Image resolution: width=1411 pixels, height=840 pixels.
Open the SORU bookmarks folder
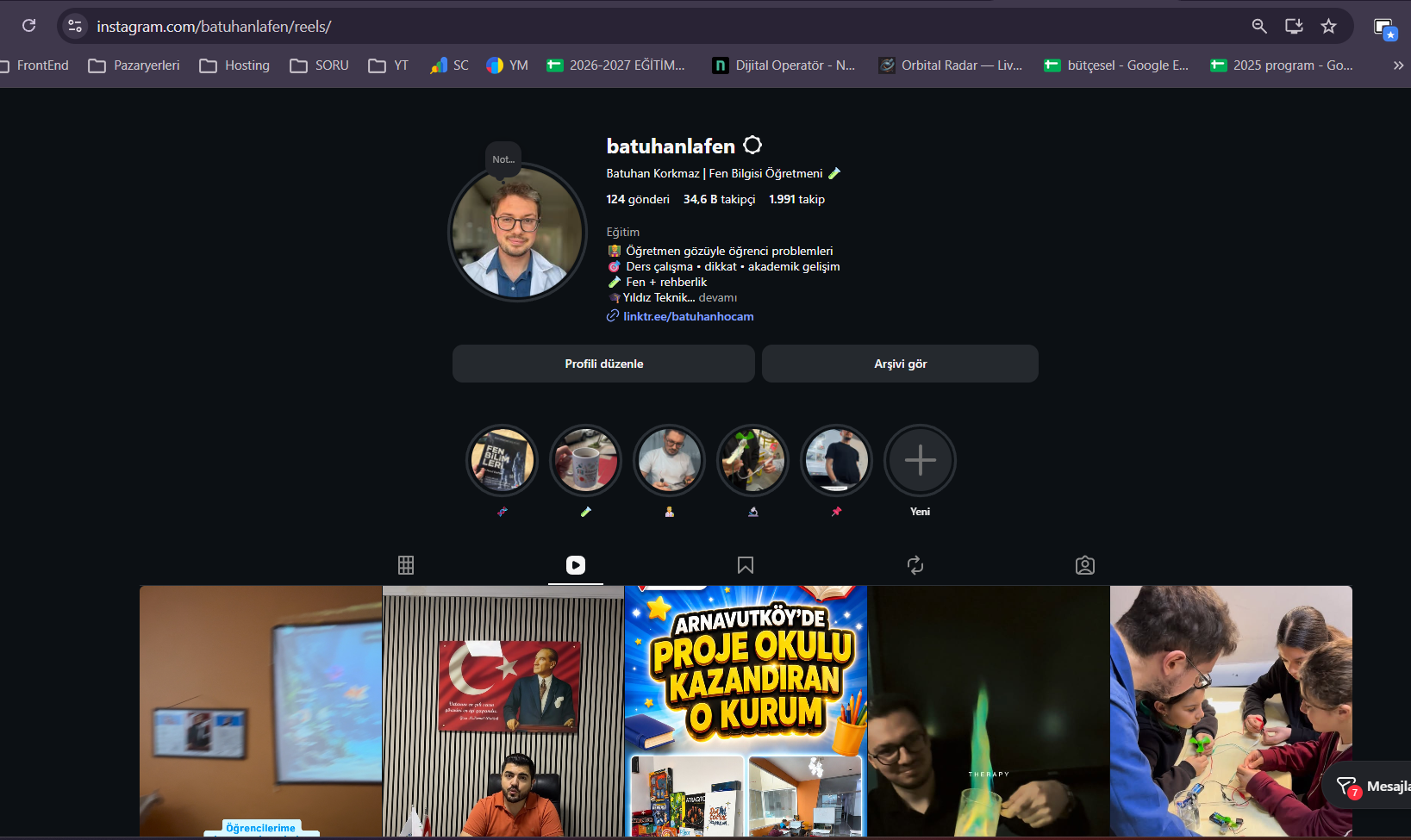[x=319, y=65]
